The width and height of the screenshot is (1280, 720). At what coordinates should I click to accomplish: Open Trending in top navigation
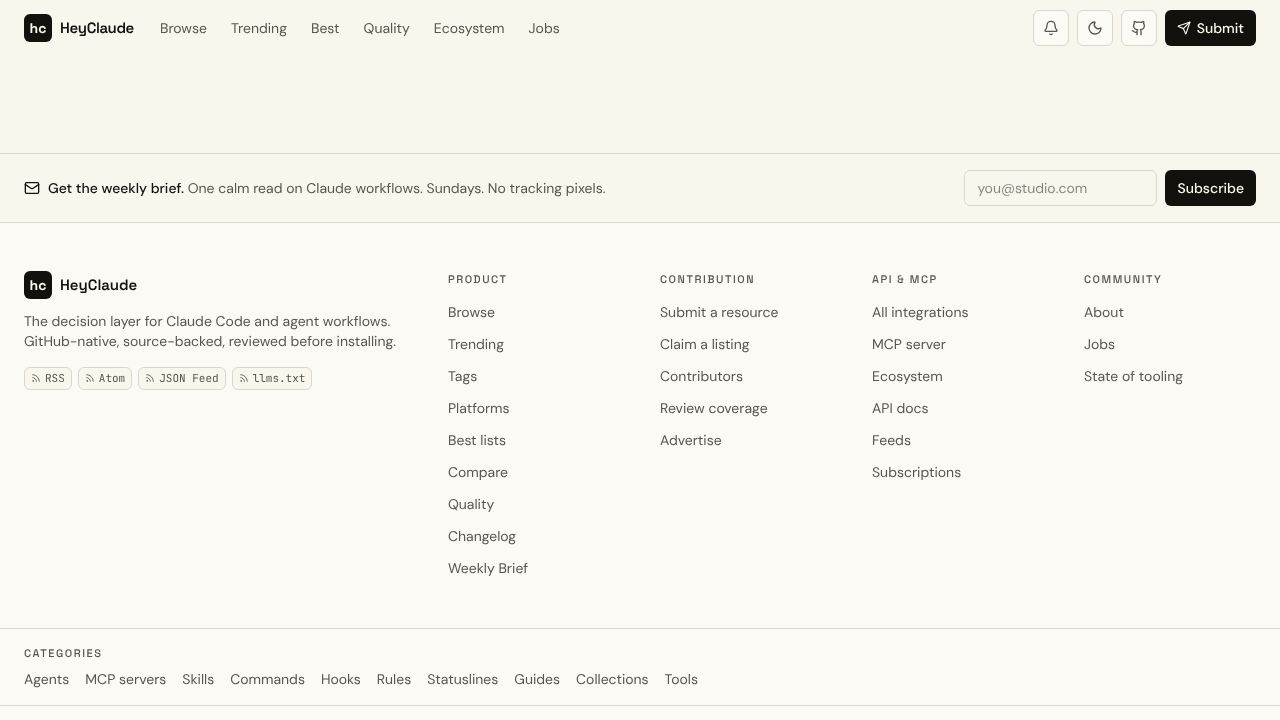259,28
